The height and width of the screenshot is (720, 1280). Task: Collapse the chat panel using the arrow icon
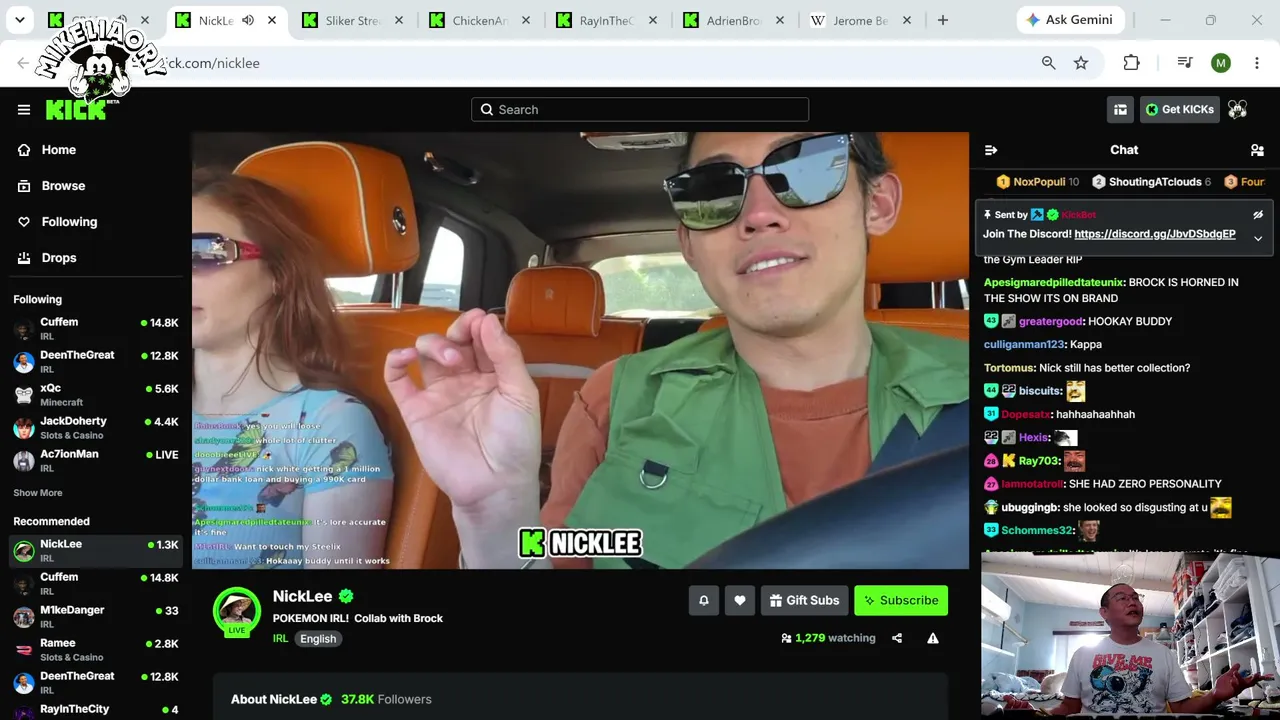[991, 150]
